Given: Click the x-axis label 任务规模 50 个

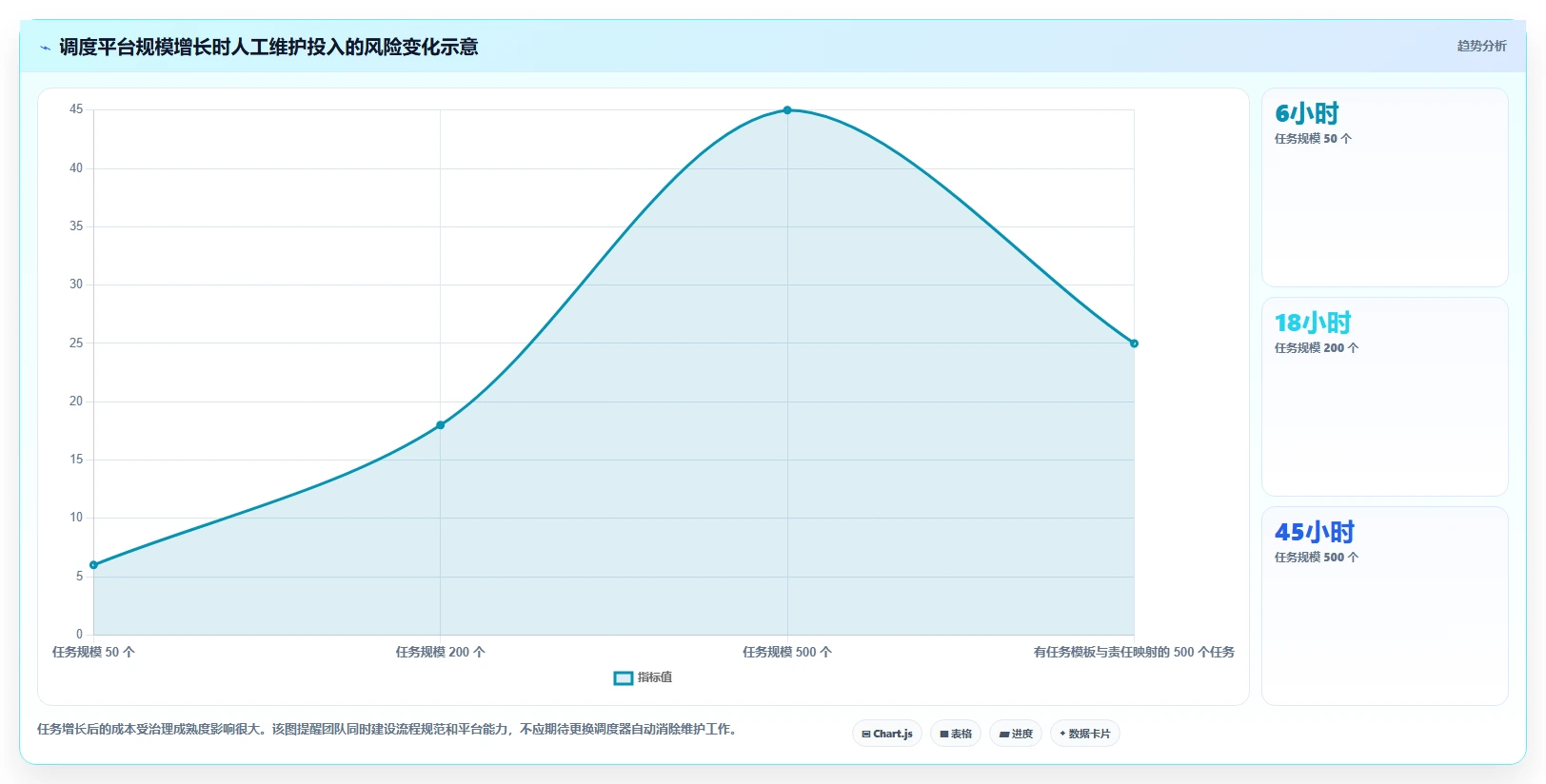Looking at the screenshot, I should (93, 652).
